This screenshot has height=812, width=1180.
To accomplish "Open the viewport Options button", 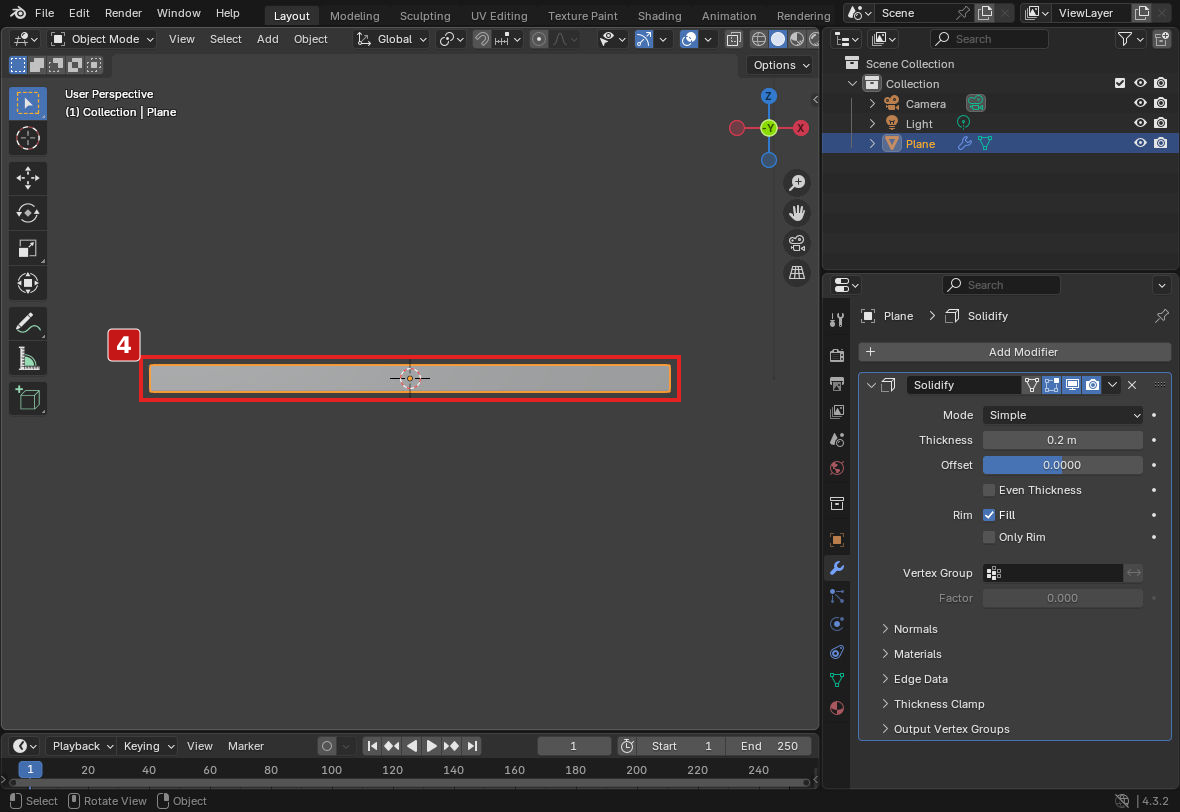I will pos(780,65).
